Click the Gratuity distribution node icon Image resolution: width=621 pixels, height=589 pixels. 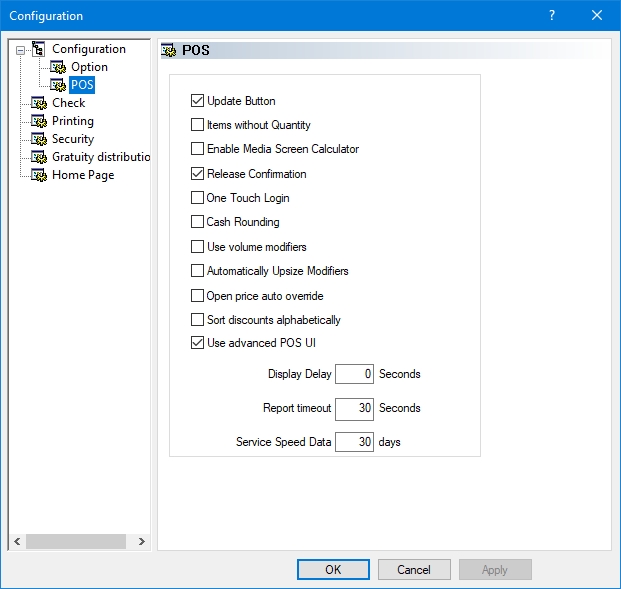39,157
